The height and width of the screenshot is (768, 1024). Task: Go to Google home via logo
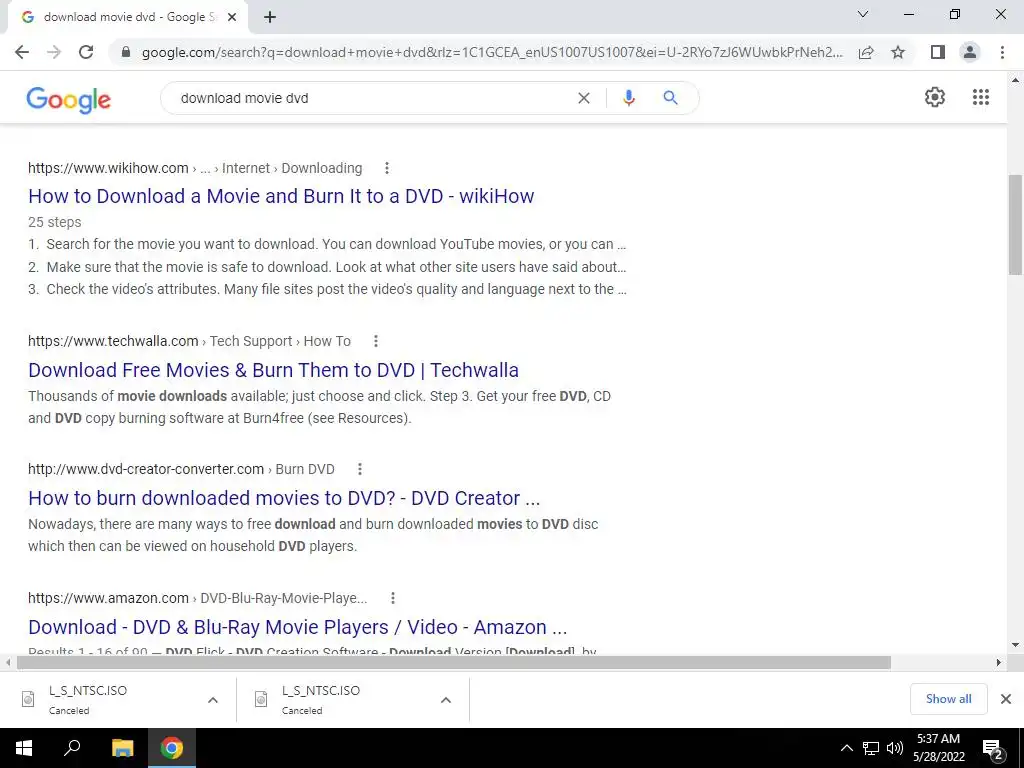(69, 100)
